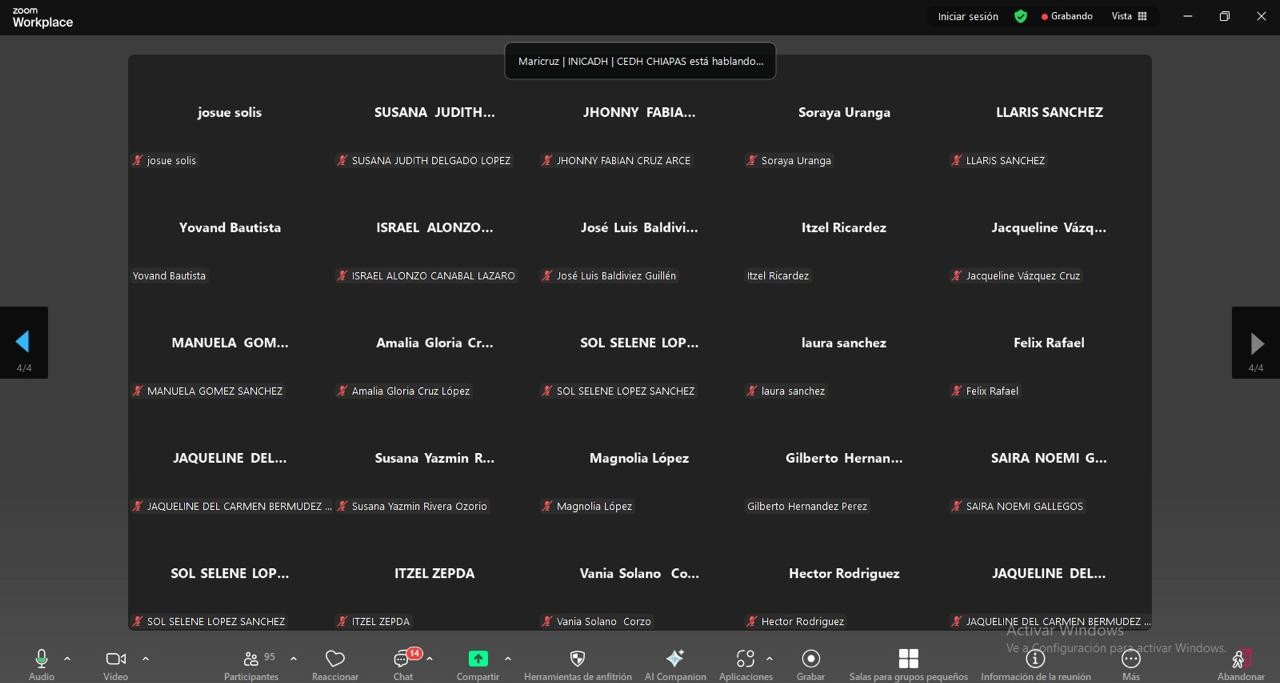Screen dimensions: 1280x683
Task: Click the Reaccionar heart icon
Action: pyautogui.click(x=335, y=659)
